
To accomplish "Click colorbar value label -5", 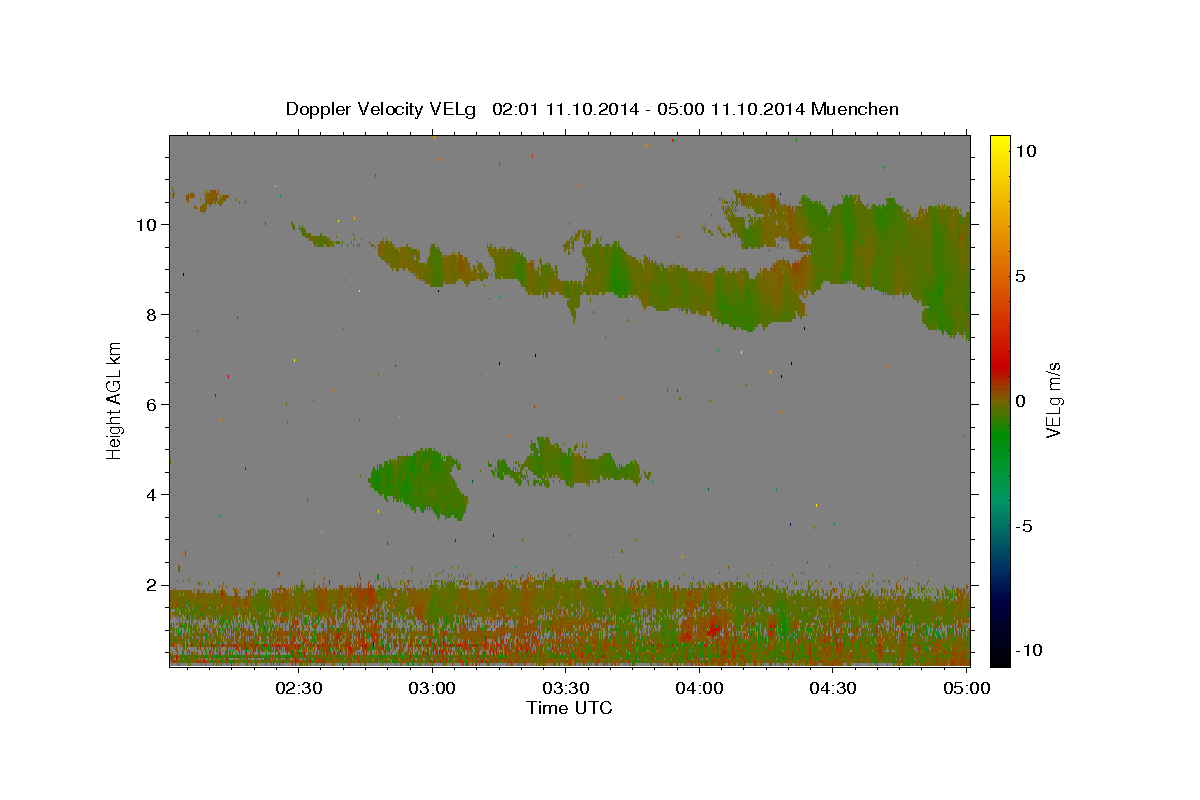I will 1024,525.
